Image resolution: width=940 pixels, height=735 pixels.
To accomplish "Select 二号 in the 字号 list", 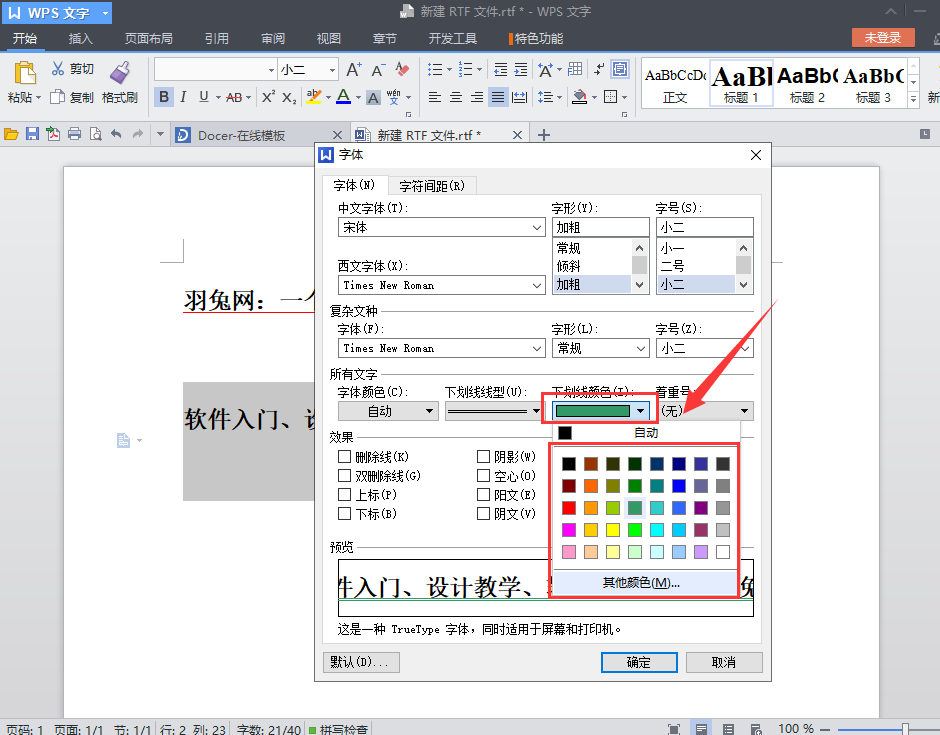I will 695,266.
